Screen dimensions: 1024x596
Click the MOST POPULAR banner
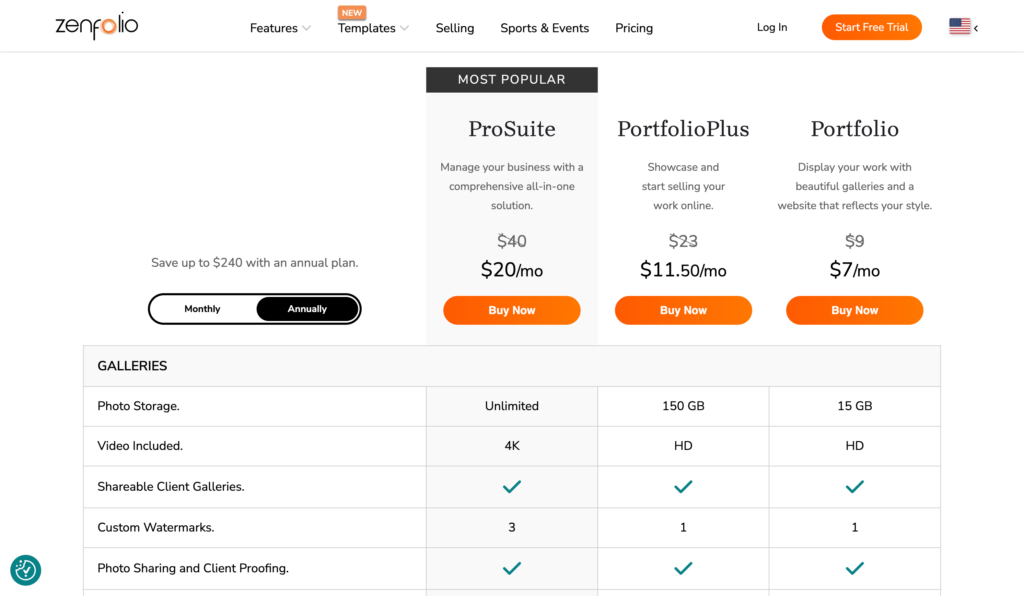512,79
